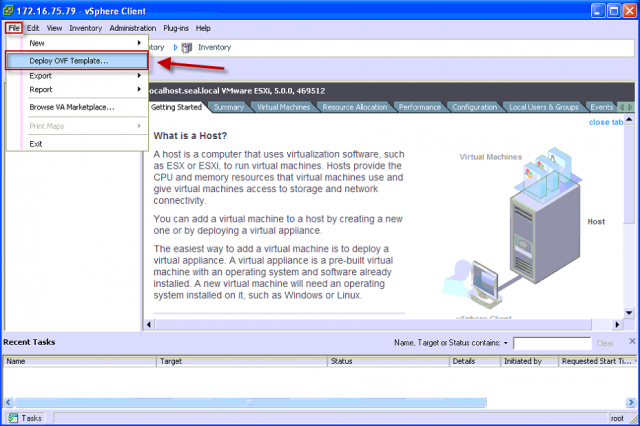Image resolution: width=640 pixels, height=426 pixels.
Task: Click the Clear filter button
Action: pos(604,343)
